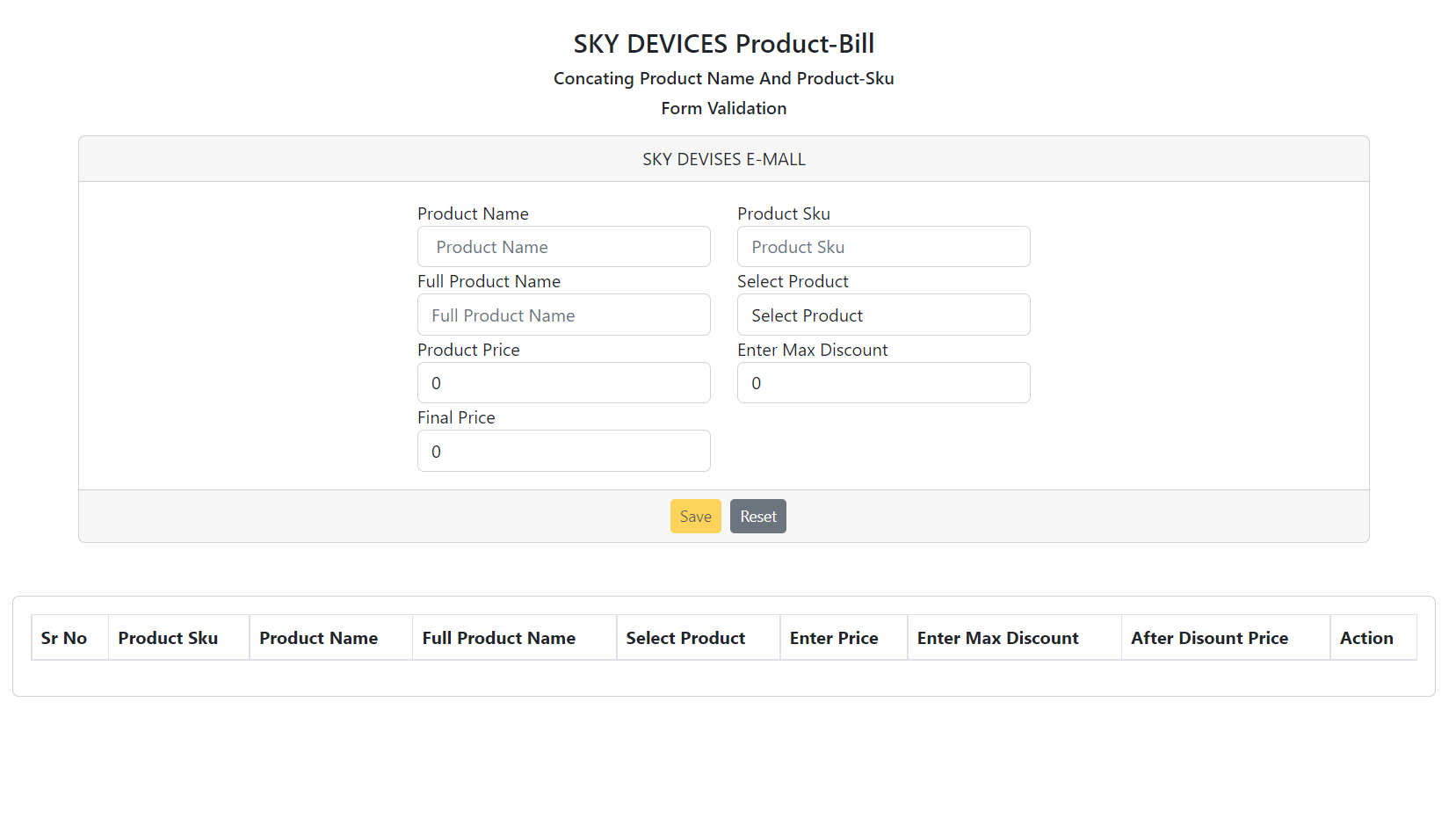
Task: Click the Product Name input field
Action: pyautogui.click(x=563, y=247)
